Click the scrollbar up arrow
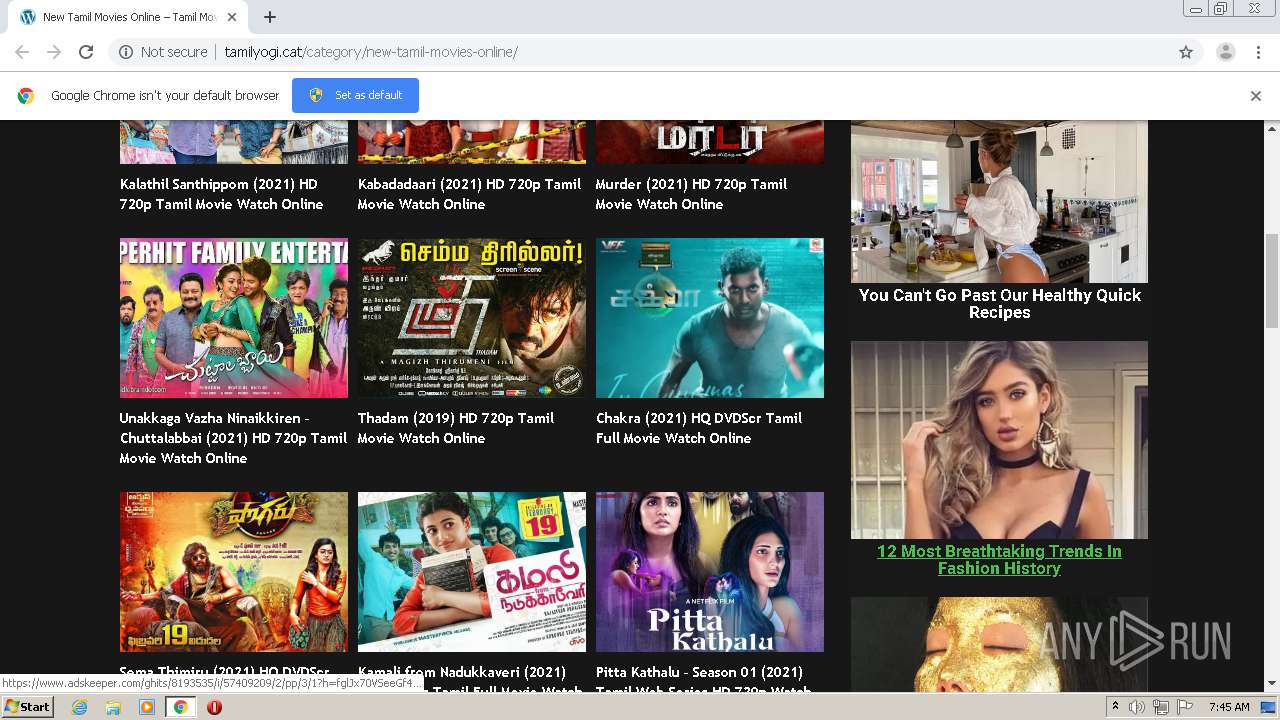Image resolution: width=1280 pixels, height=720 pixels. point(1272,128)
